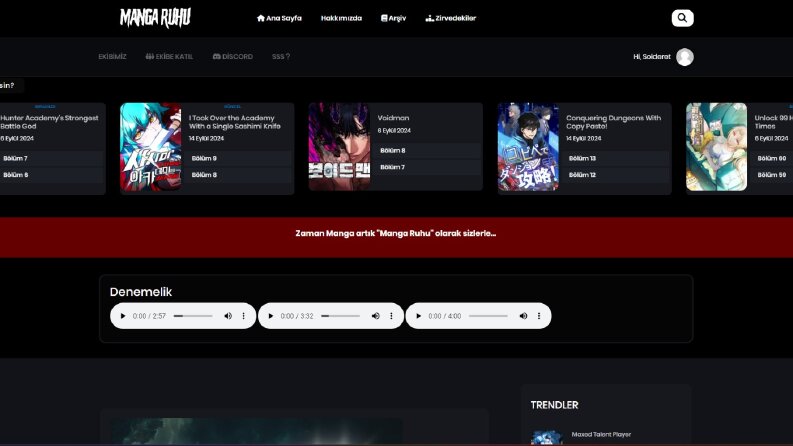Open more options for 3:32 audio
Image resolution: width=793 pixels, height=446 pixels.
(391, 316)
